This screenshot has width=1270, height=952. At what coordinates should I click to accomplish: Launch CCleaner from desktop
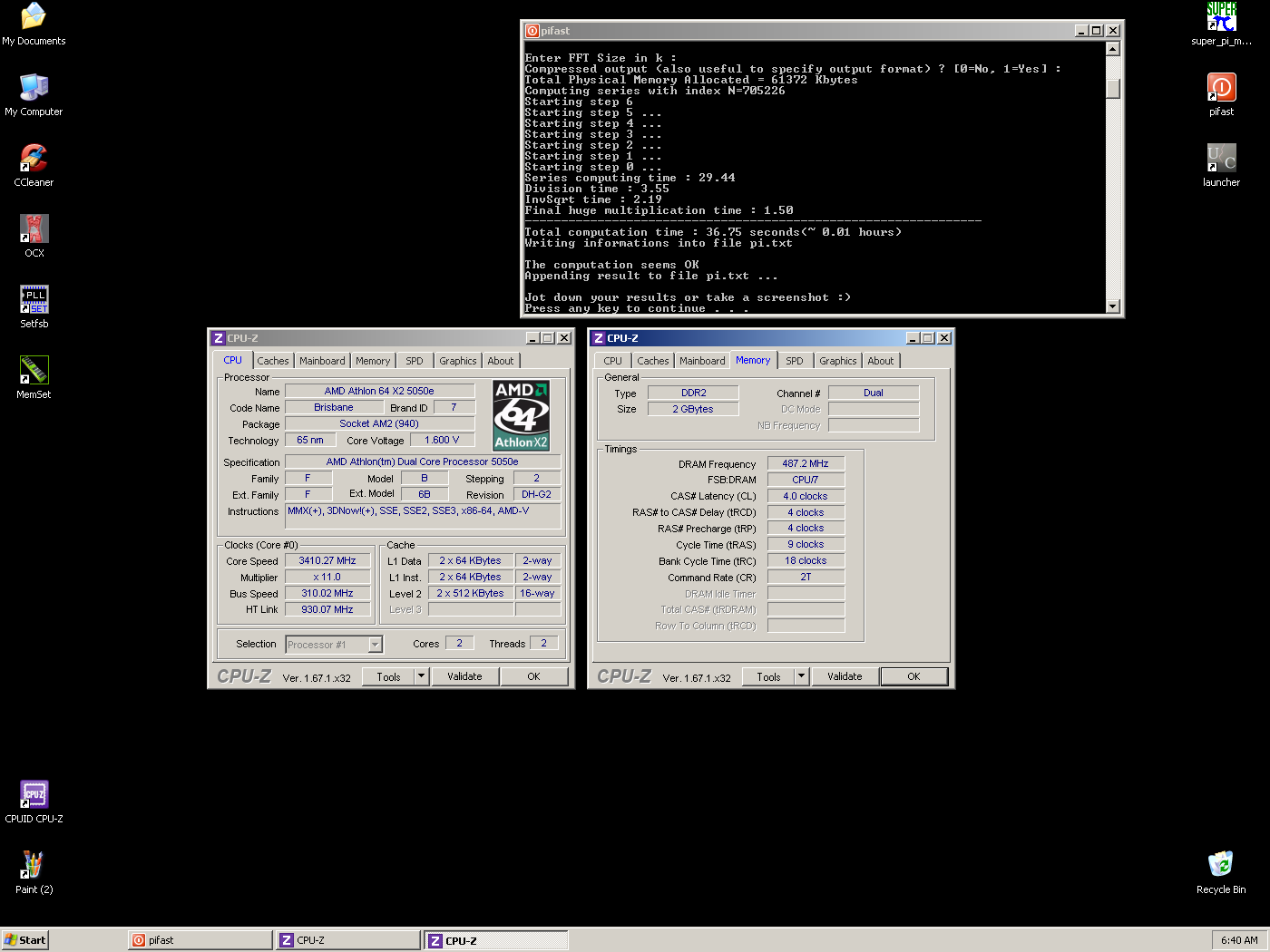(34, 165)
